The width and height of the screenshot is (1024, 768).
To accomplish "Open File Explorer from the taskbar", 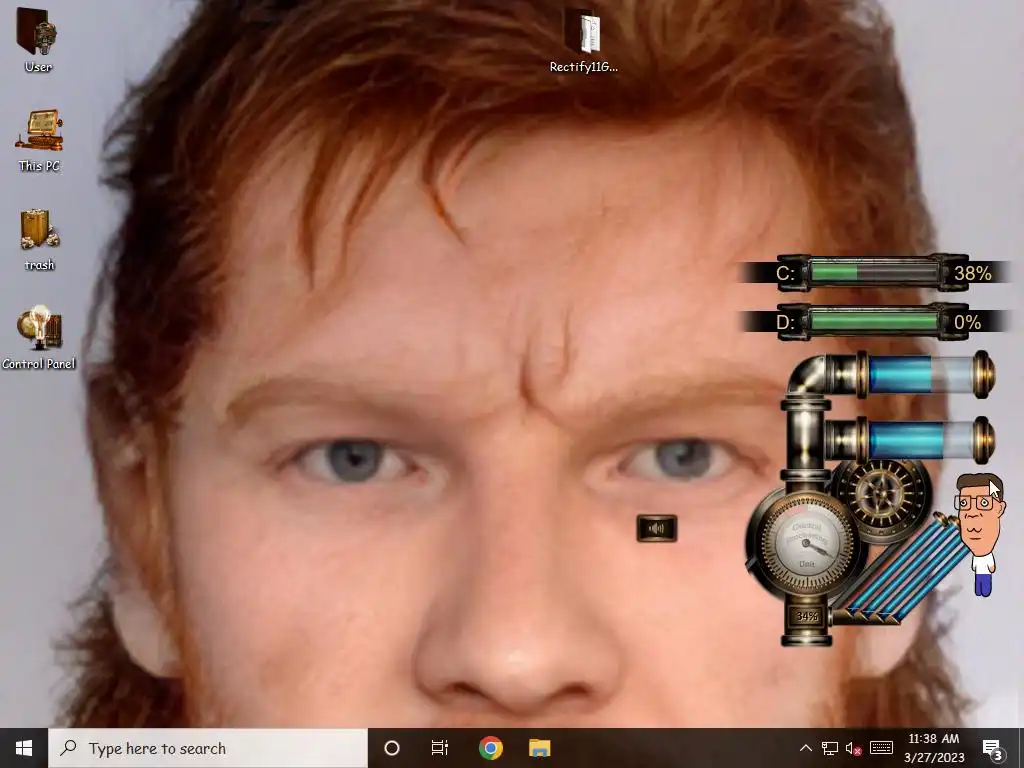I will [x=539, y=748].
